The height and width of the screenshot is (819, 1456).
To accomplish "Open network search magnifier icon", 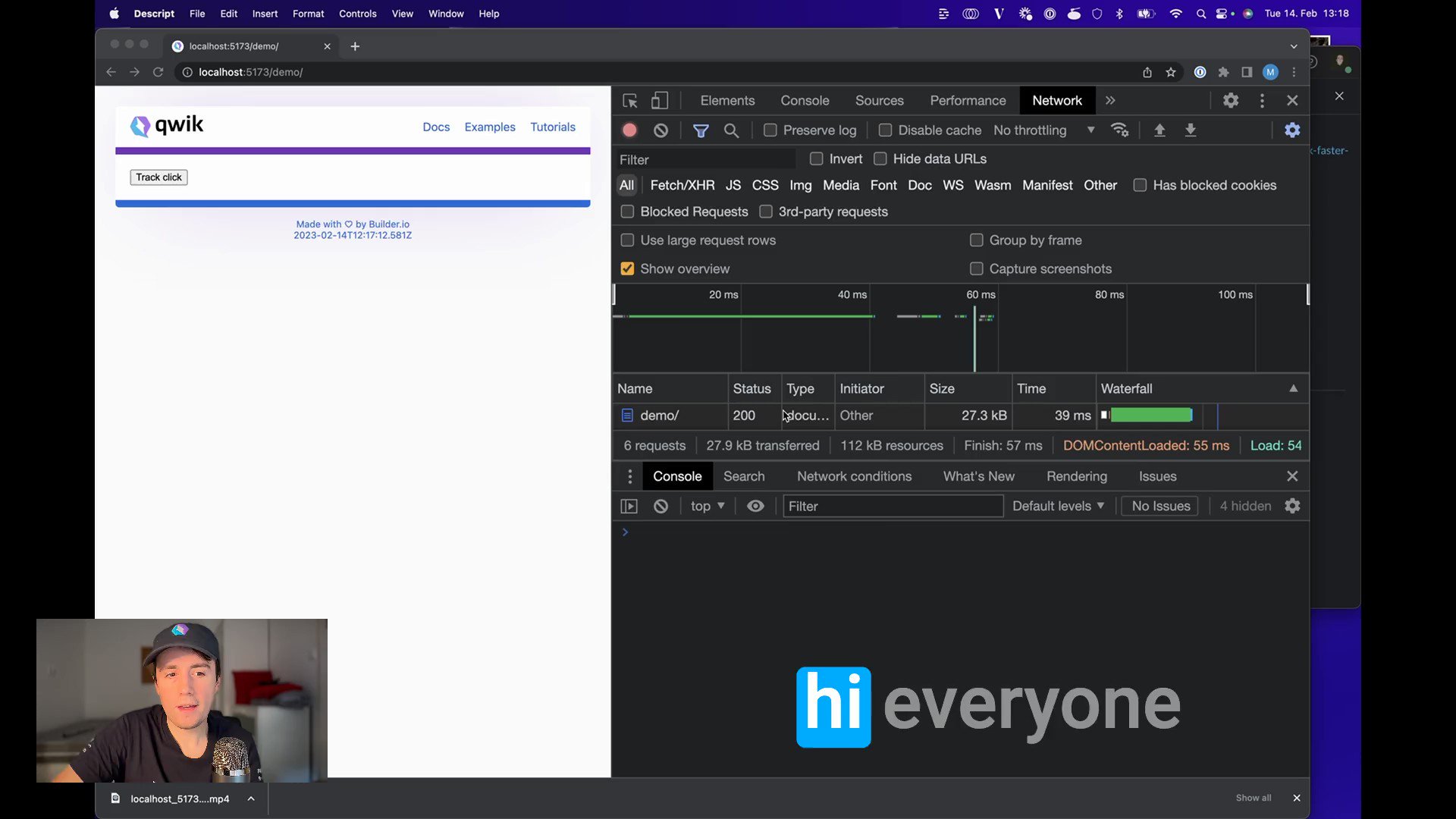I will pos(731,130).
